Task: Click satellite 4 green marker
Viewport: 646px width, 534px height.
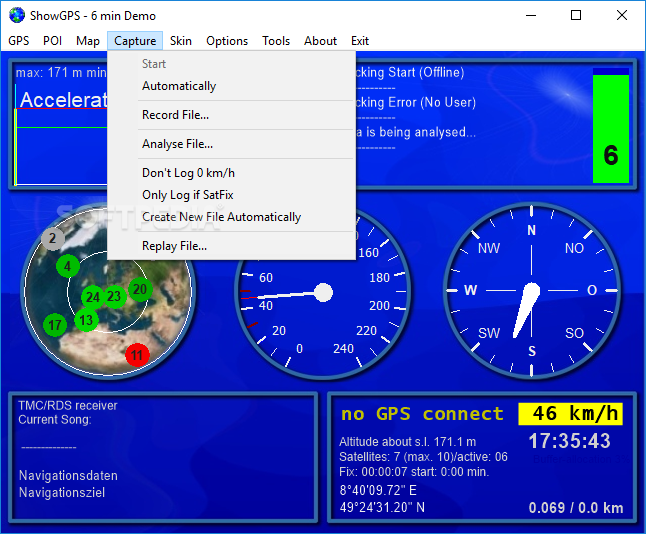Action: pos(68,266)
